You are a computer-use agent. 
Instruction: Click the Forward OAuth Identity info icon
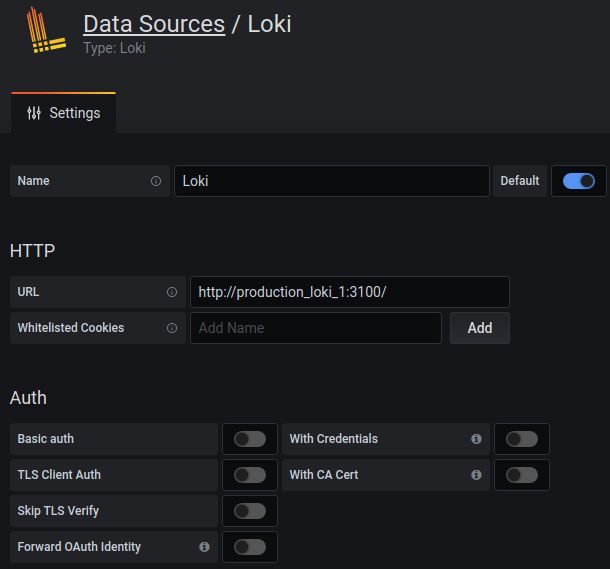204,546
